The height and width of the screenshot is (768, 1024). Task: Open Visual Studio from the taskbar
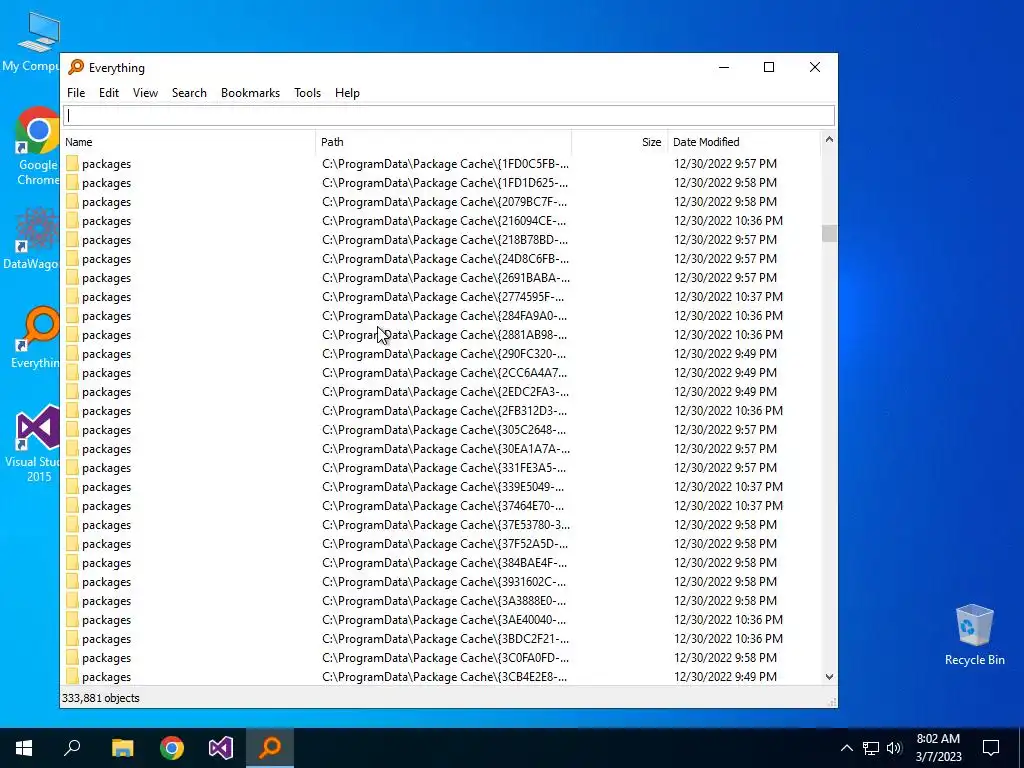tap(221, 748)
